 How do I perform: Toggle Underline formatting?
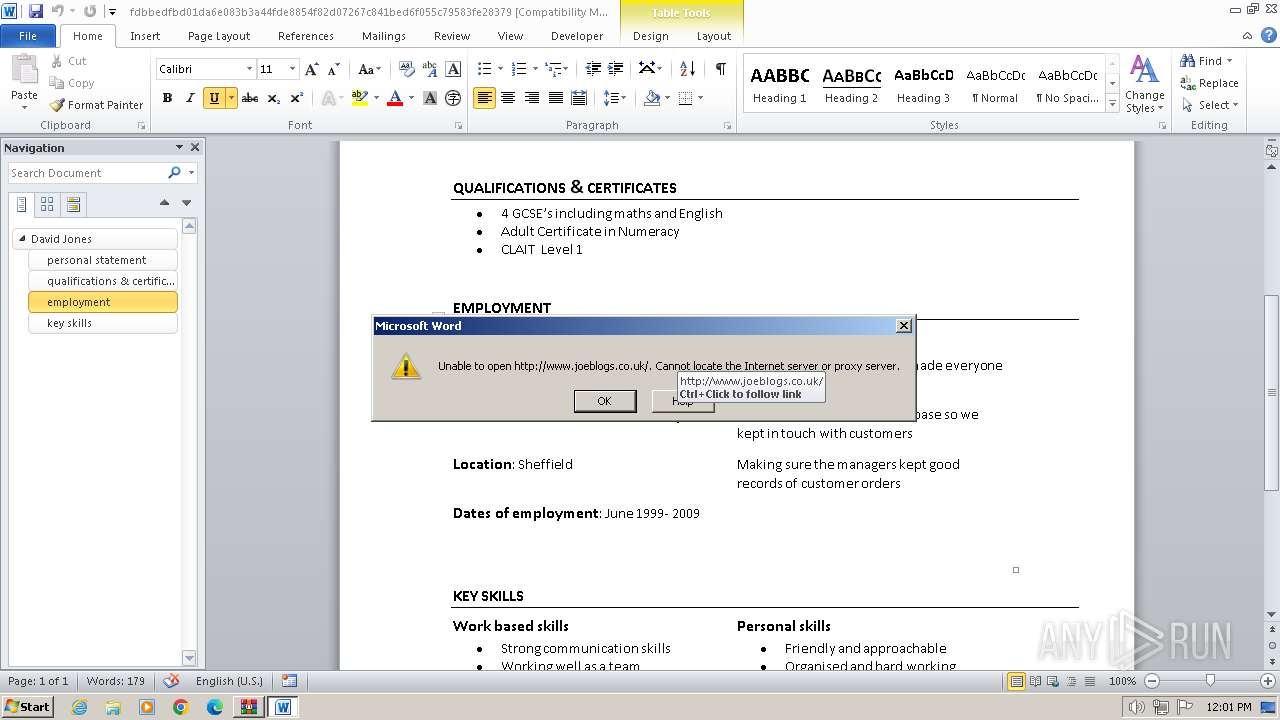tap(213, 98)
